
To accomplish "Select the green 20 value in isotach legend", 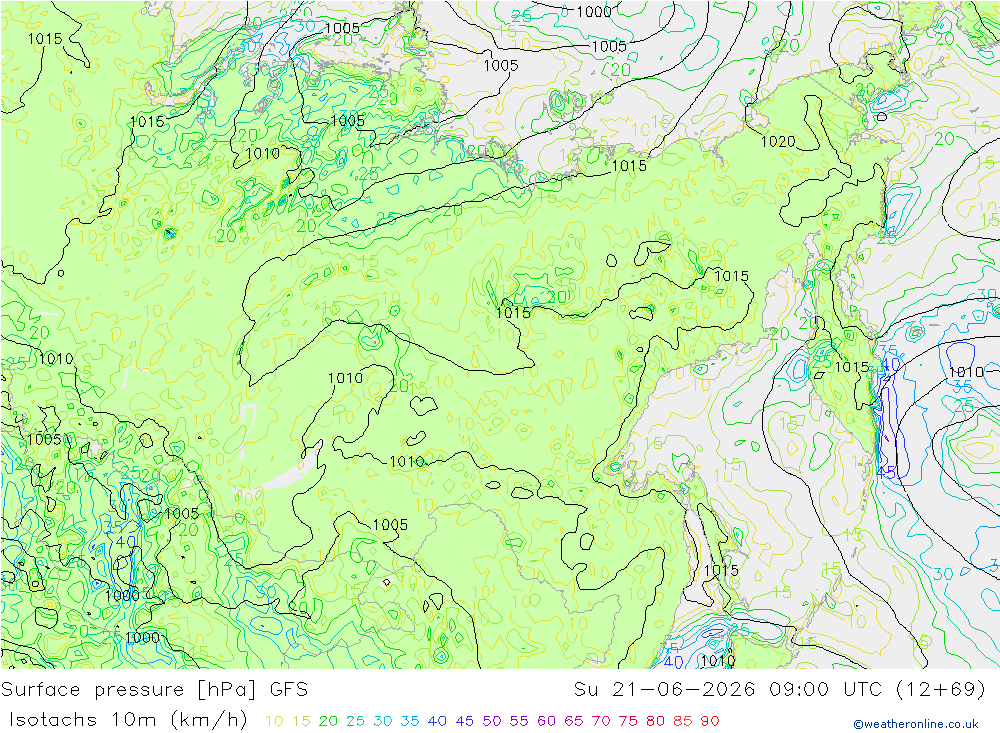I will pyautogui.click(x=328, y=721).
